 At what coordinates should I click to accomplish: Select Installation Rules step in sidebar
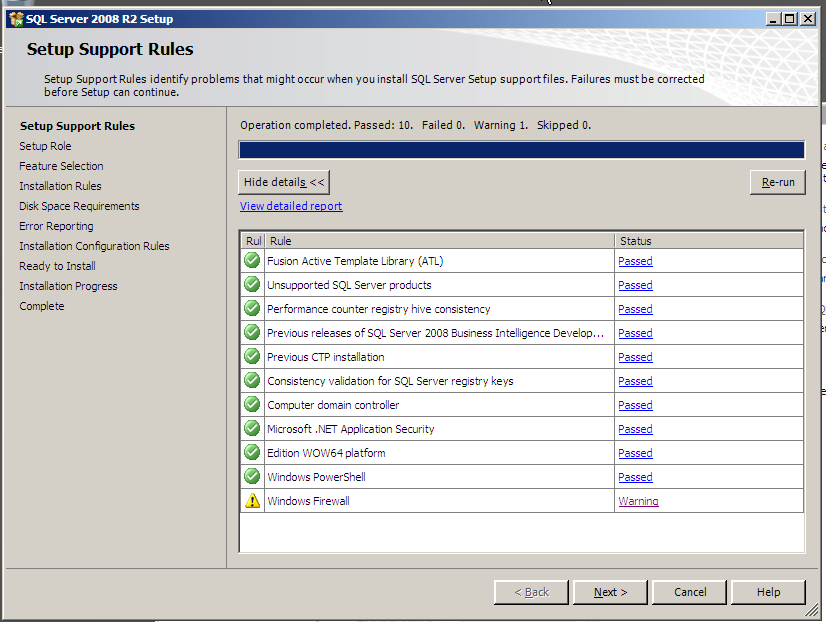click(x=60, y=186)
